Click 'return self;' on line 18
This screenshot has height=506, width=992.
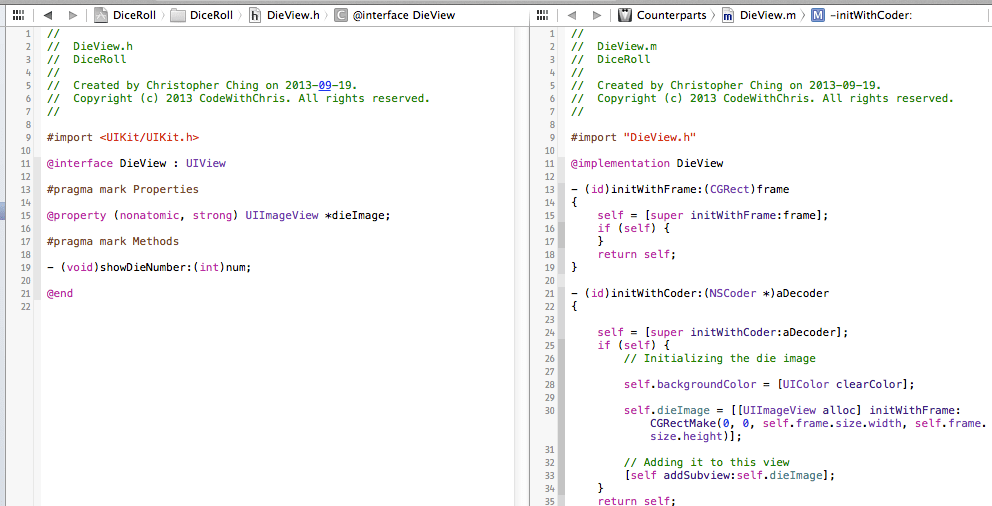pos(636,254)
